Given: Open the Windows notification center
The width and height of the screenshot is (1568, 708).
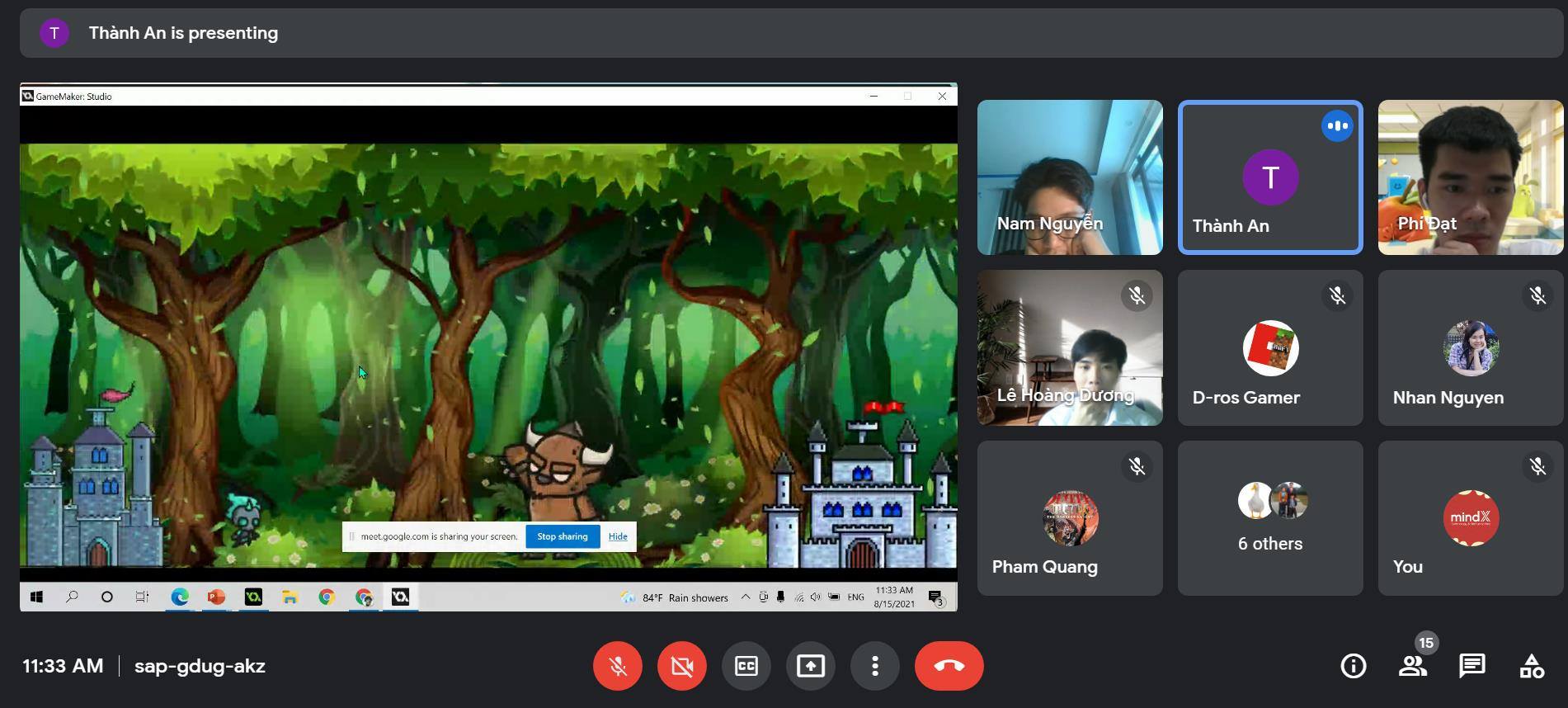Looking at the screenshot, I should click(x=935, y=597).
